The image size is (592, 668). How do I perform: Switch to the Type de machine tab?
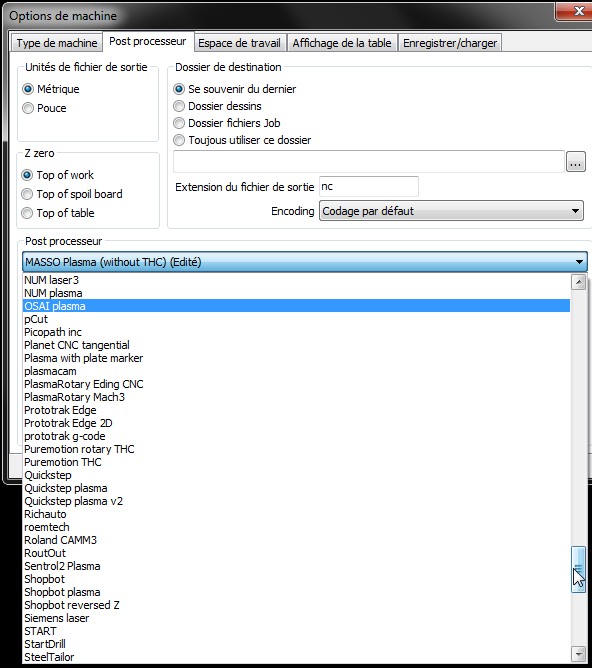[57, 43]
